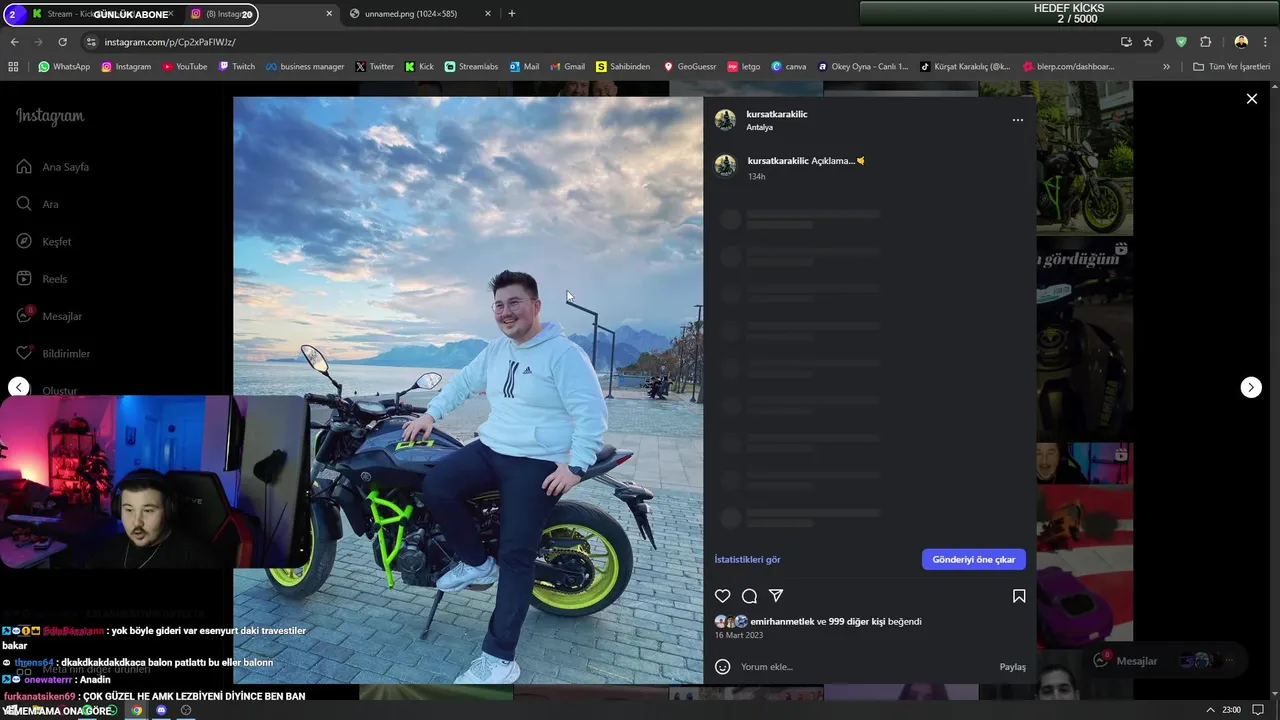
Task: Open the browser extensions puzzle icon
Action: pos(1205,42)
